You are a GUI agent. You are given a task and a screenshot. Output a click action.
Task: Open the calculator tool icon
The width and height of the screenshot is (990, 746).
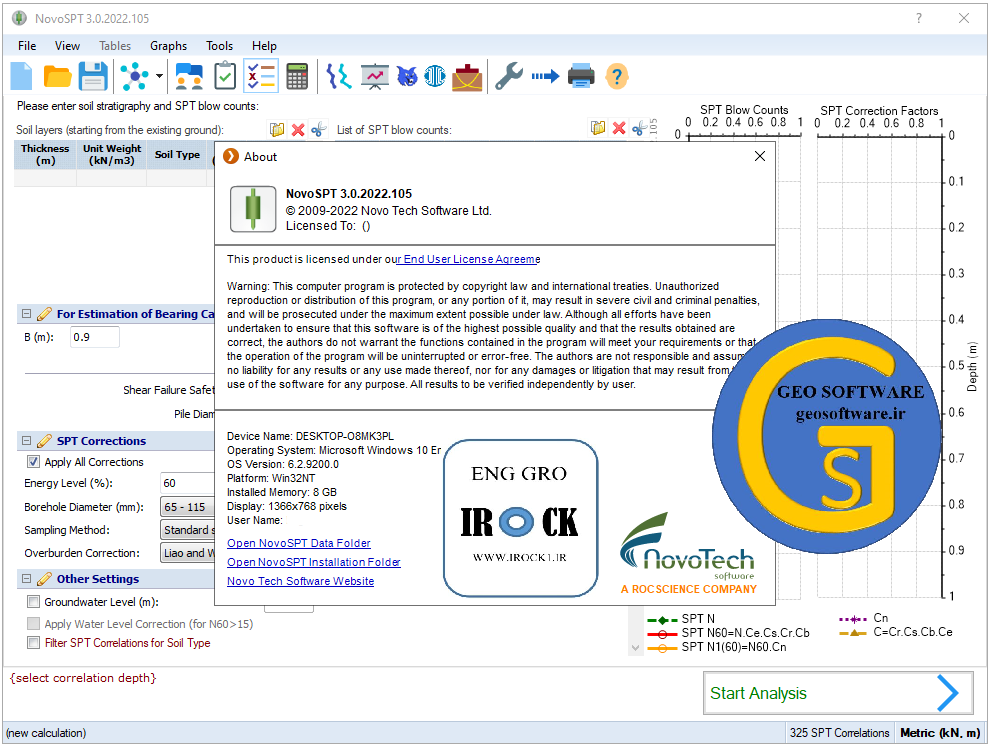(x=297, y=76)
